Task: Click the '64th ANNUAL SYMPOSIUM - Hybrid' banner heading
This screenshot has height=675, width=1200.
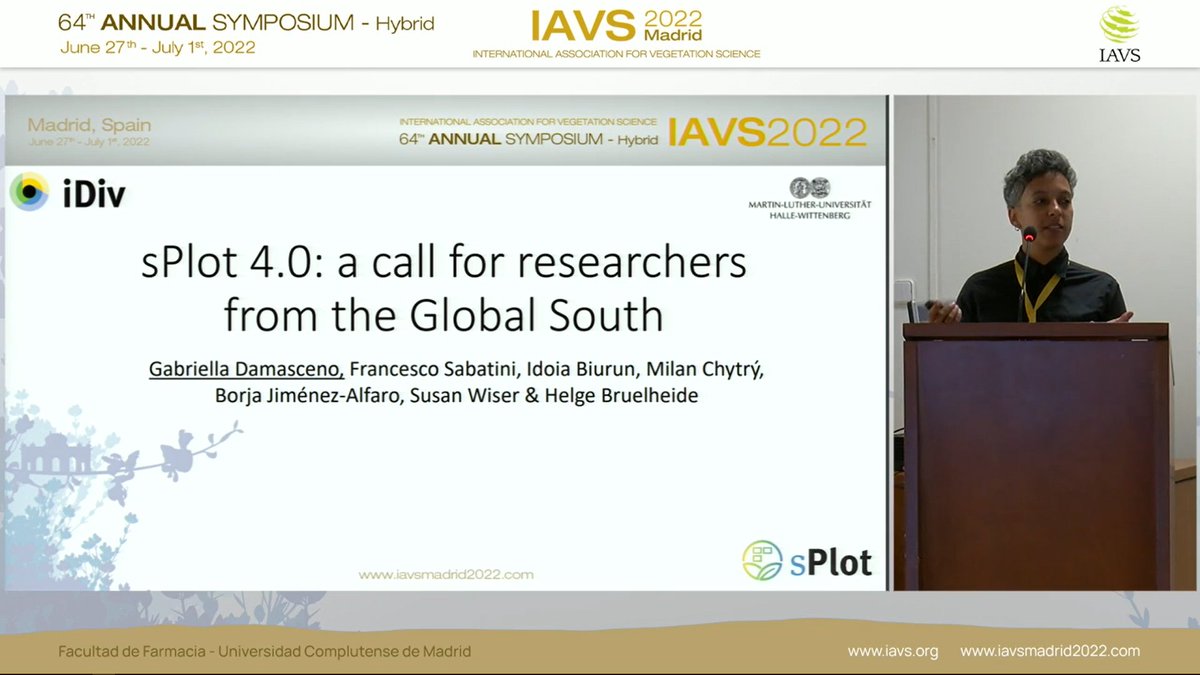Action: pyautogui.click(x=246, y=23)
